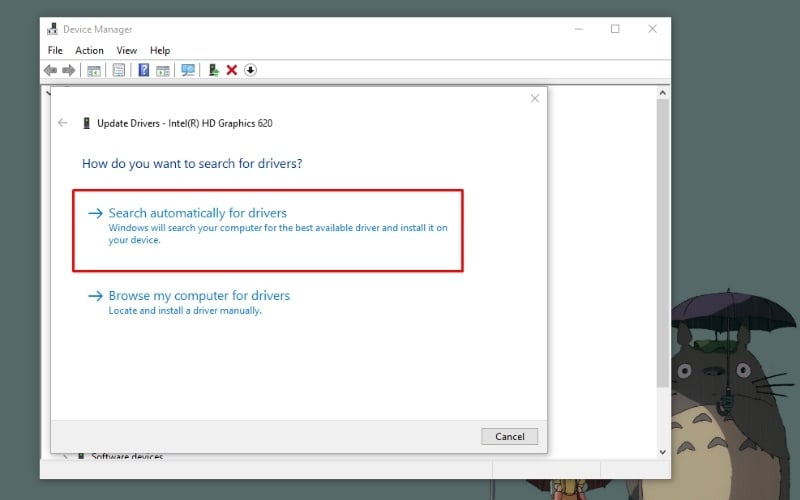
Task: Open the Help menu
Action: 160,50
